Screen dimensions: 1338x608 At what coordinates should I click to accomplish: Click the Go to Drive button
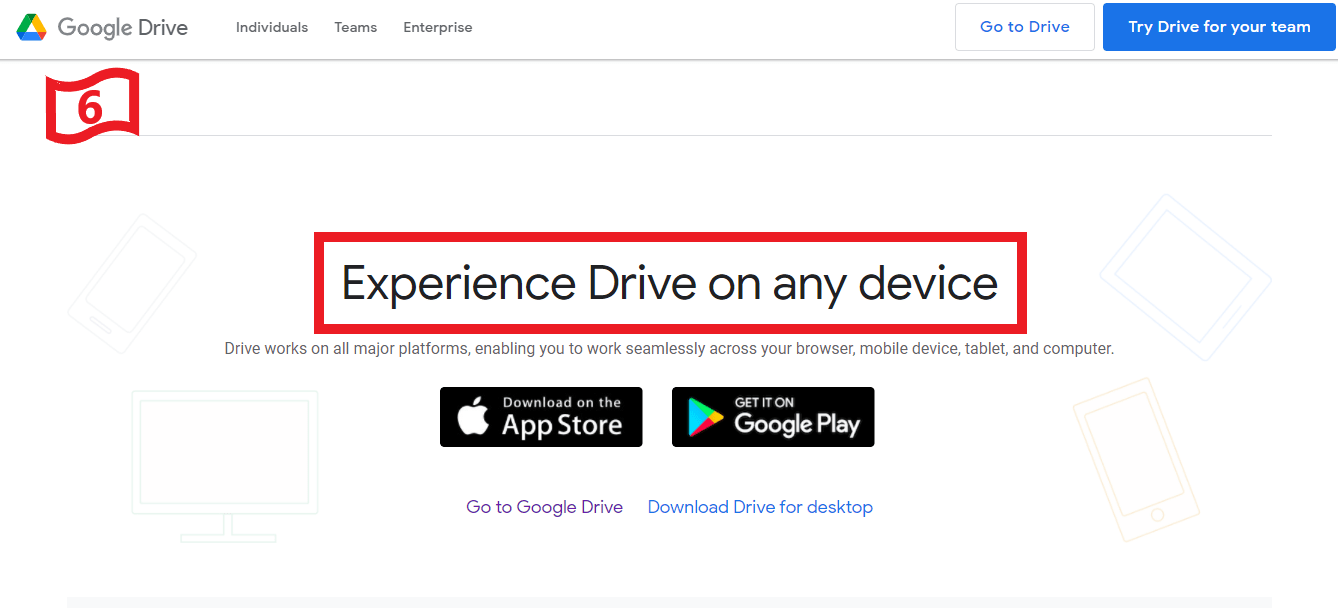click(x=1024, y=27)
